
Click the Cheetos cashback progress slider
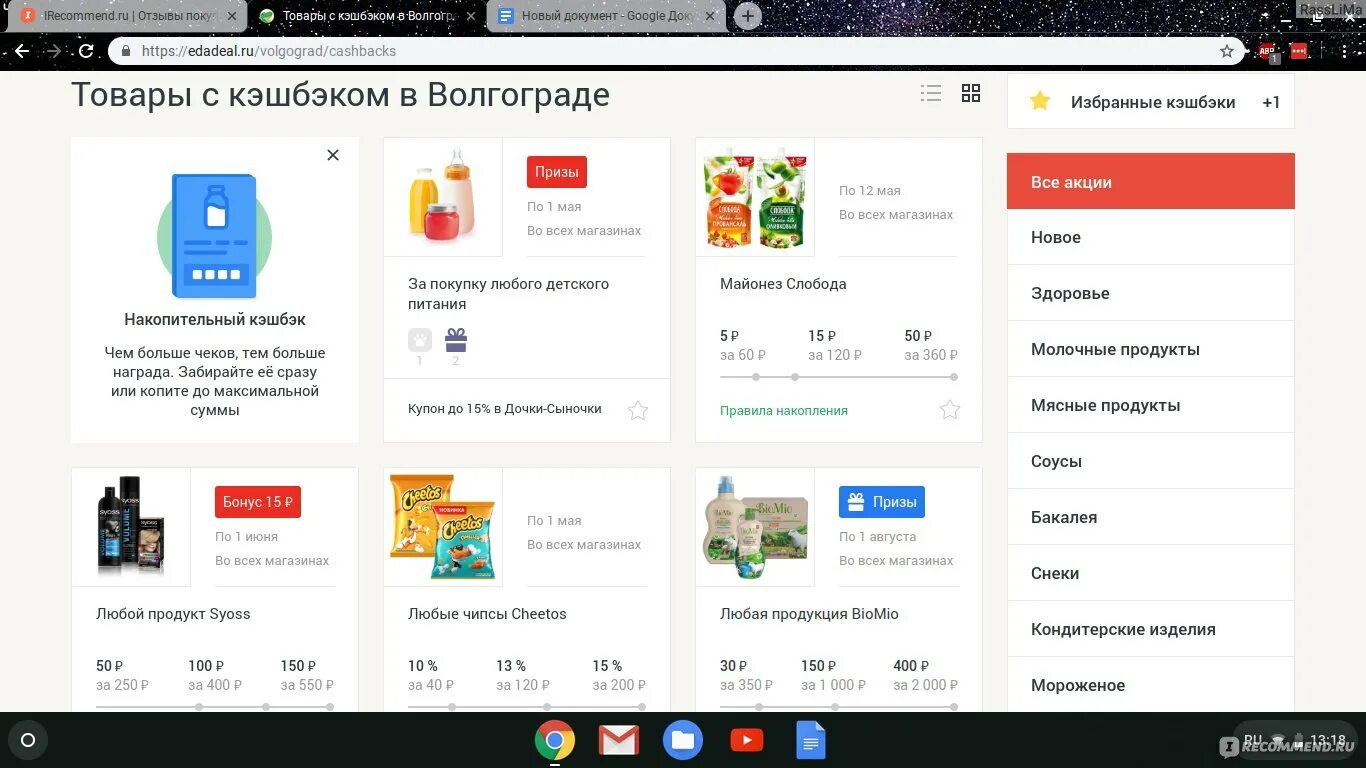[527, 707]
